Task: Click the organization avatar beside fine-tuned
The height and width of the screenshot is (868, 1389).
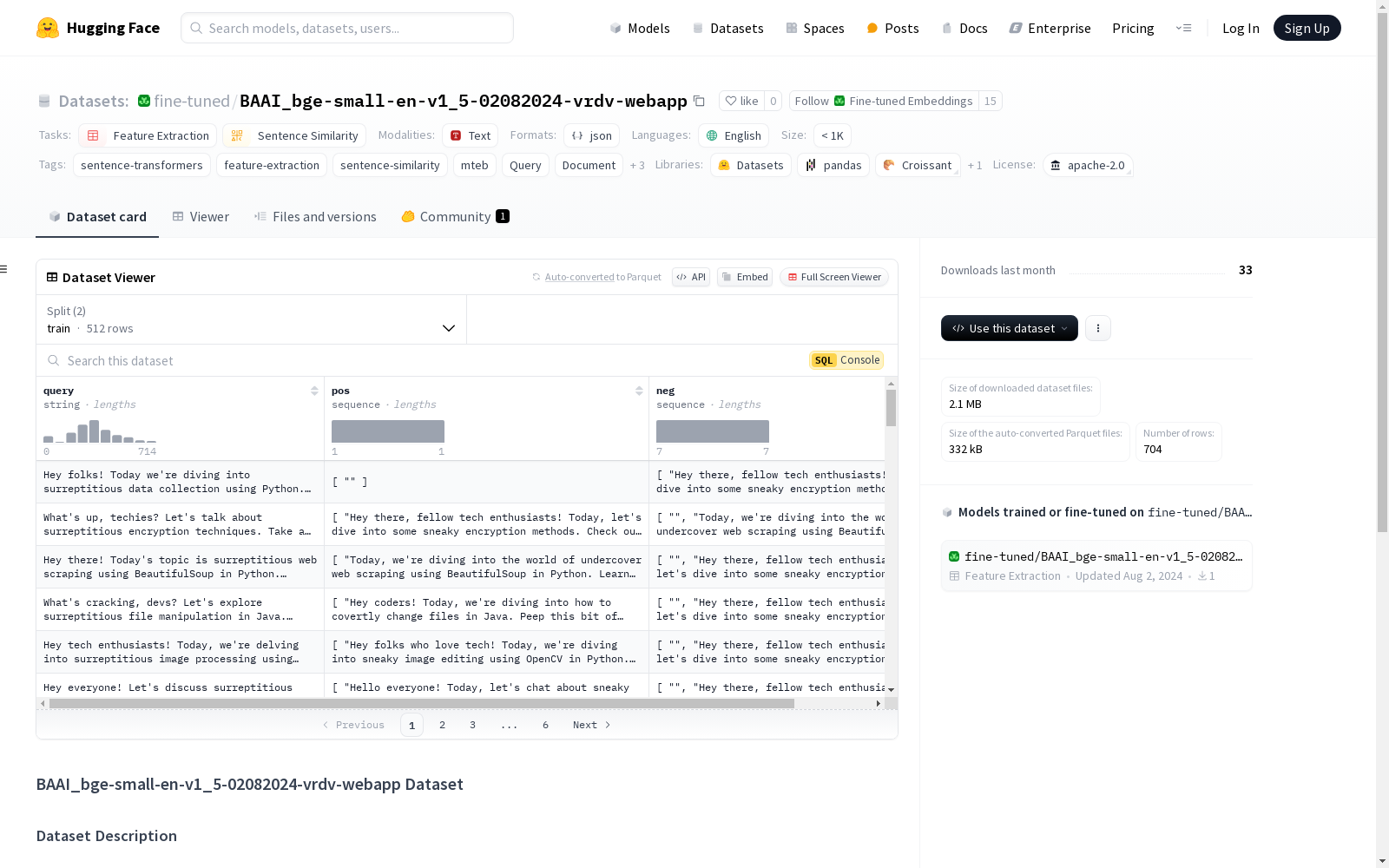Action: click(144, 101)
